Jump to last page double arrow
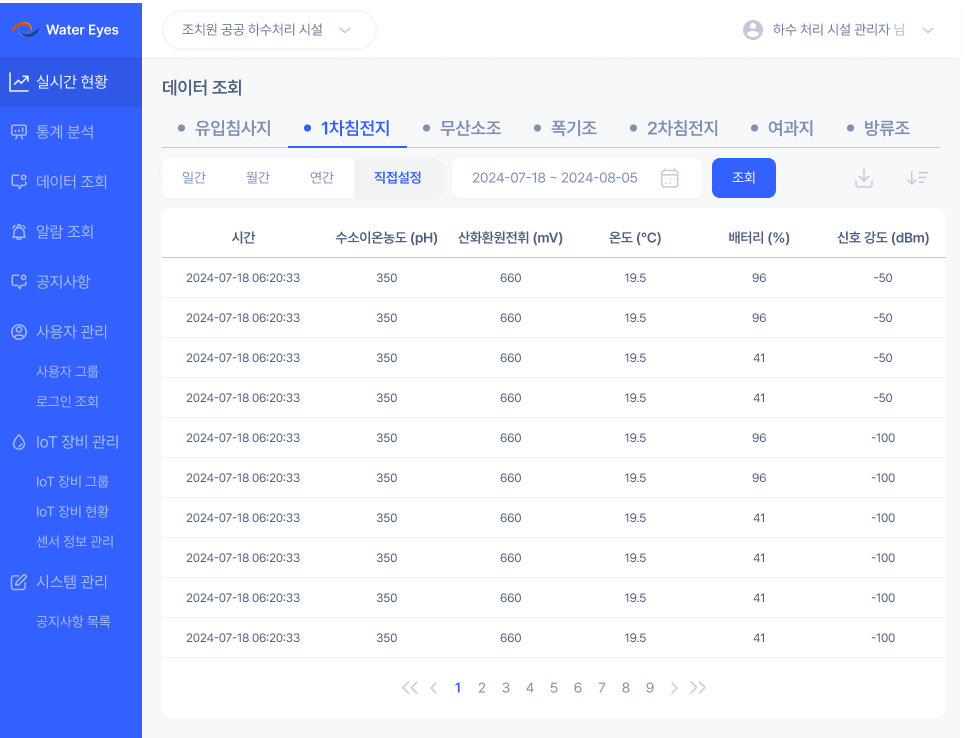This screenshot has height=738, width=965. click(x=698, y=687)
